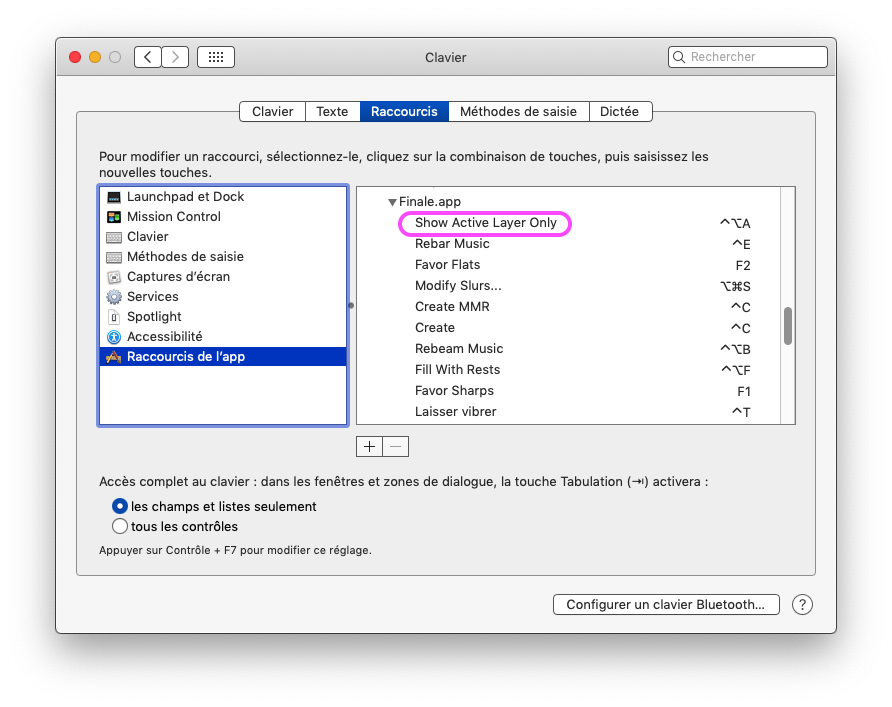
Task: Select 'tous les contrôles' radio button
Action: (x=120, y=527)
